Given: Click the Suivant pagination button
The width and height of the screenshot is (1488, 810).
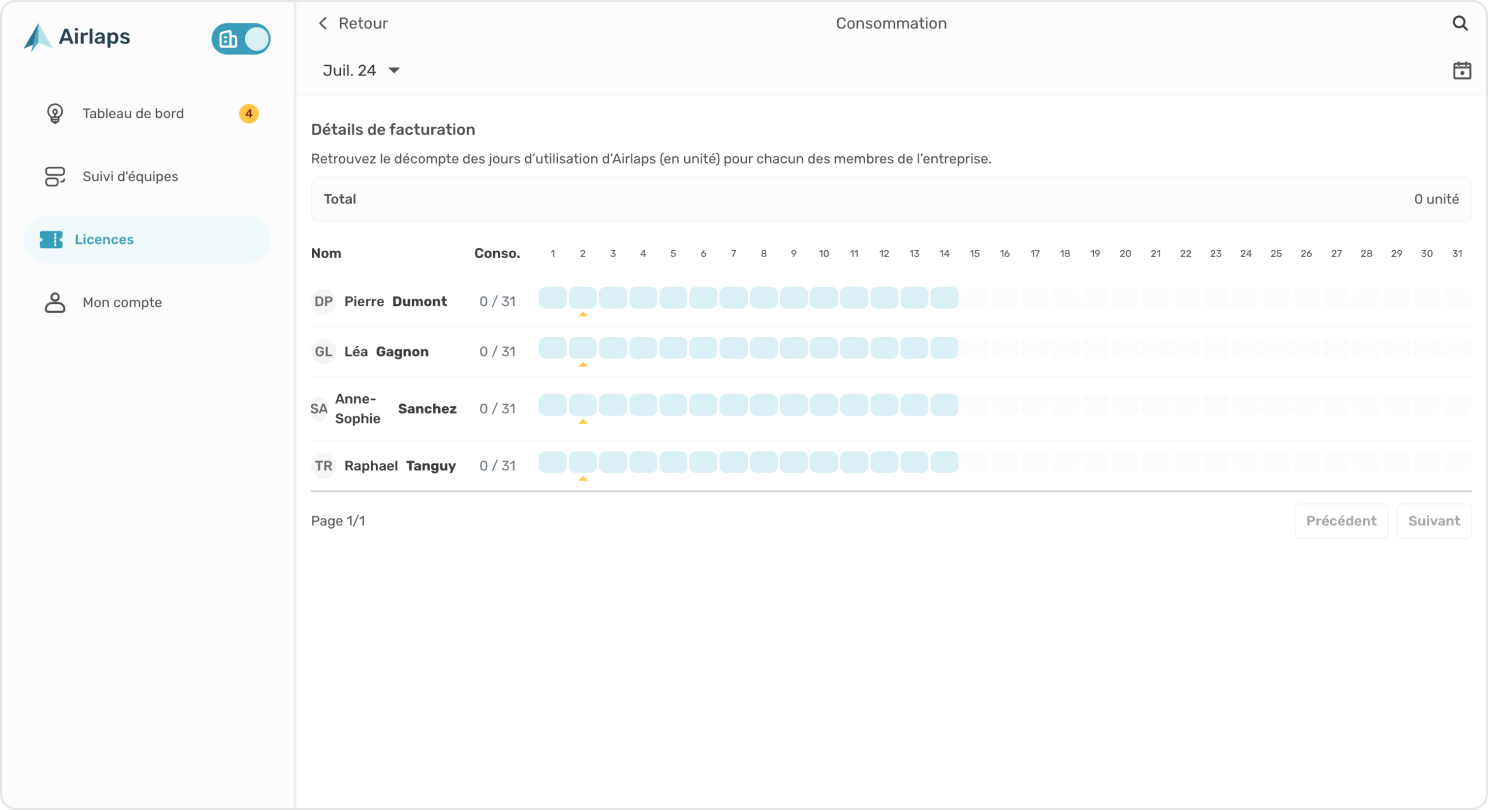Looking at the screenshot, I should click(1434, 521).
